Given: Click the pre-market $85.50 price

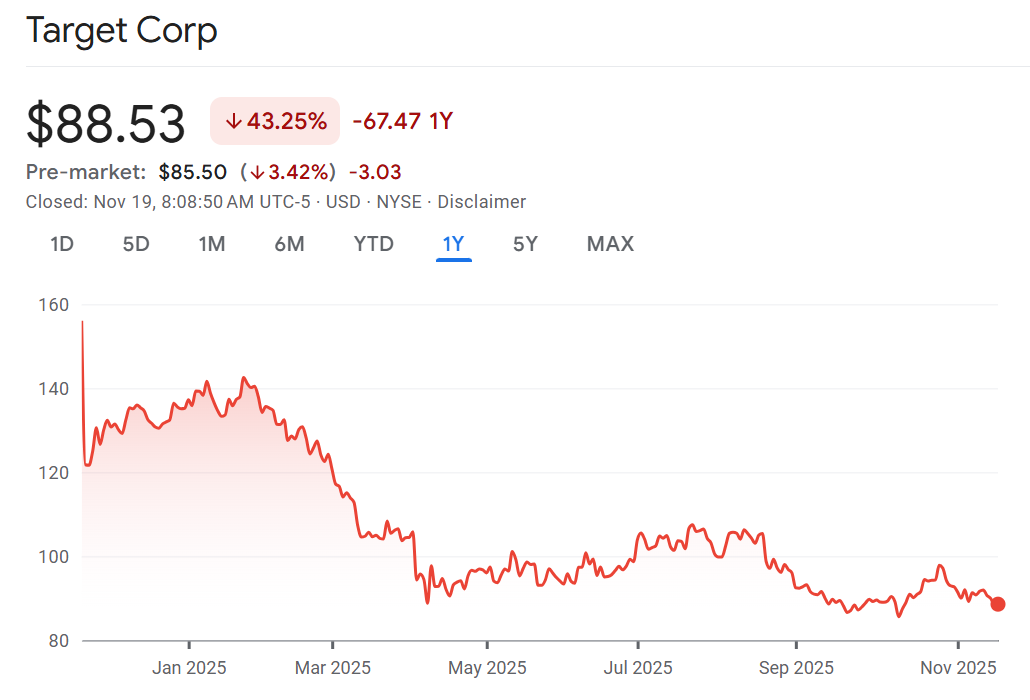Looking at the screenshot, I should [x=193, y=172].
